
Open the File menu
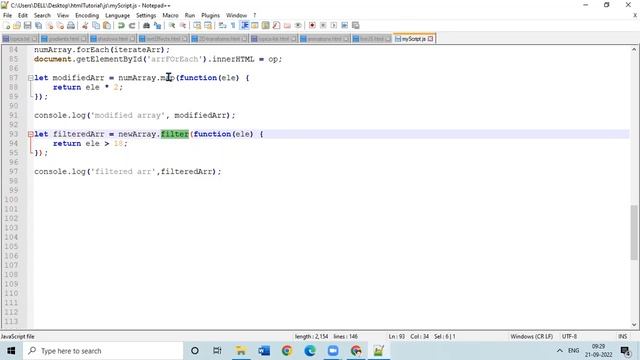pos(7,16)
